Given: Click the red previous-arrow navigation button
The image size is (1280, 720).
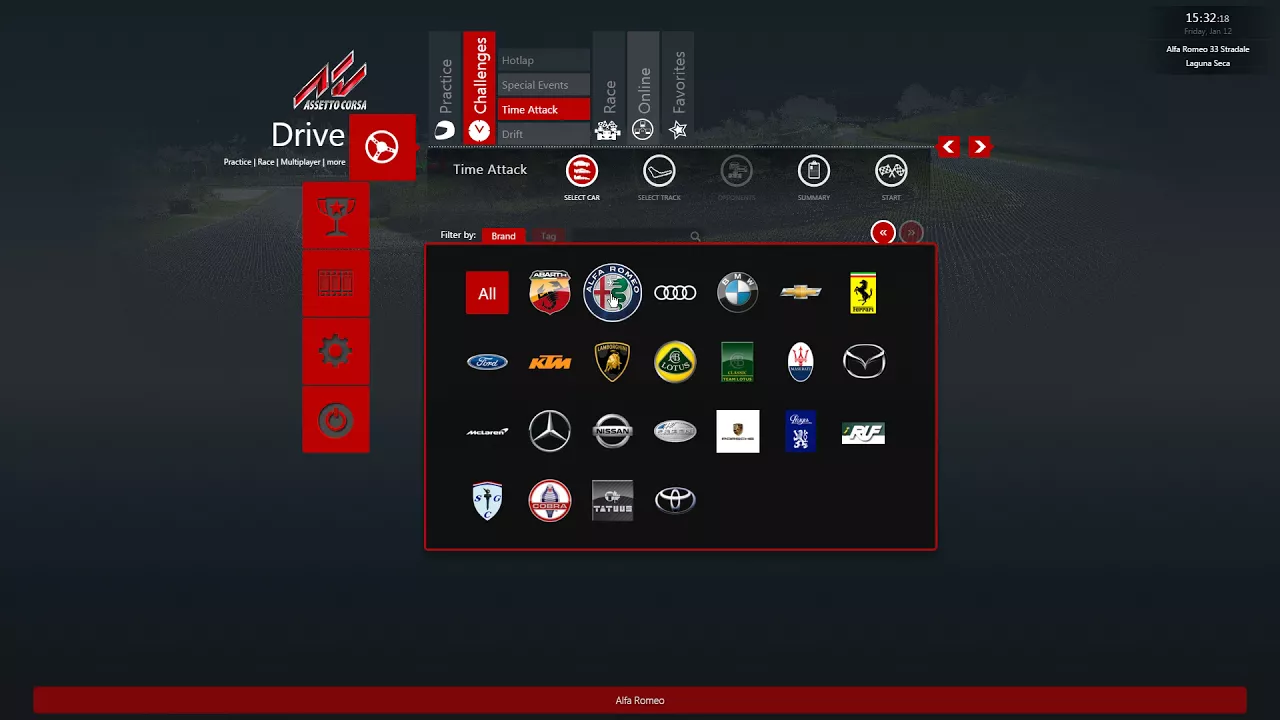Looking at the screenshot, I should pos(949,147).
